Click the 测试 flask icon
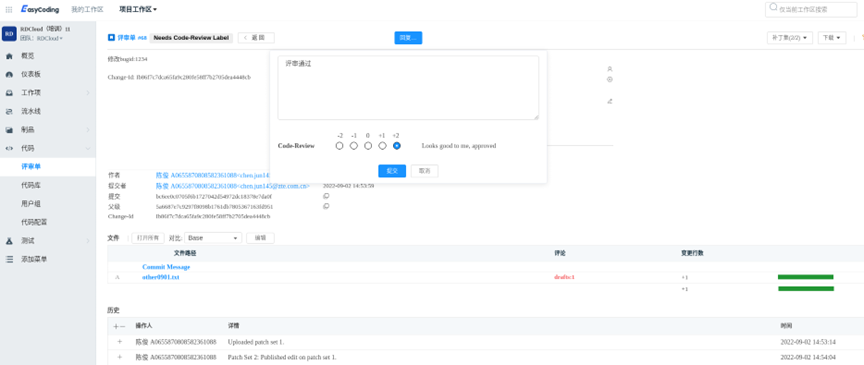This screenshot has height=365, width=864. [9, 241]
